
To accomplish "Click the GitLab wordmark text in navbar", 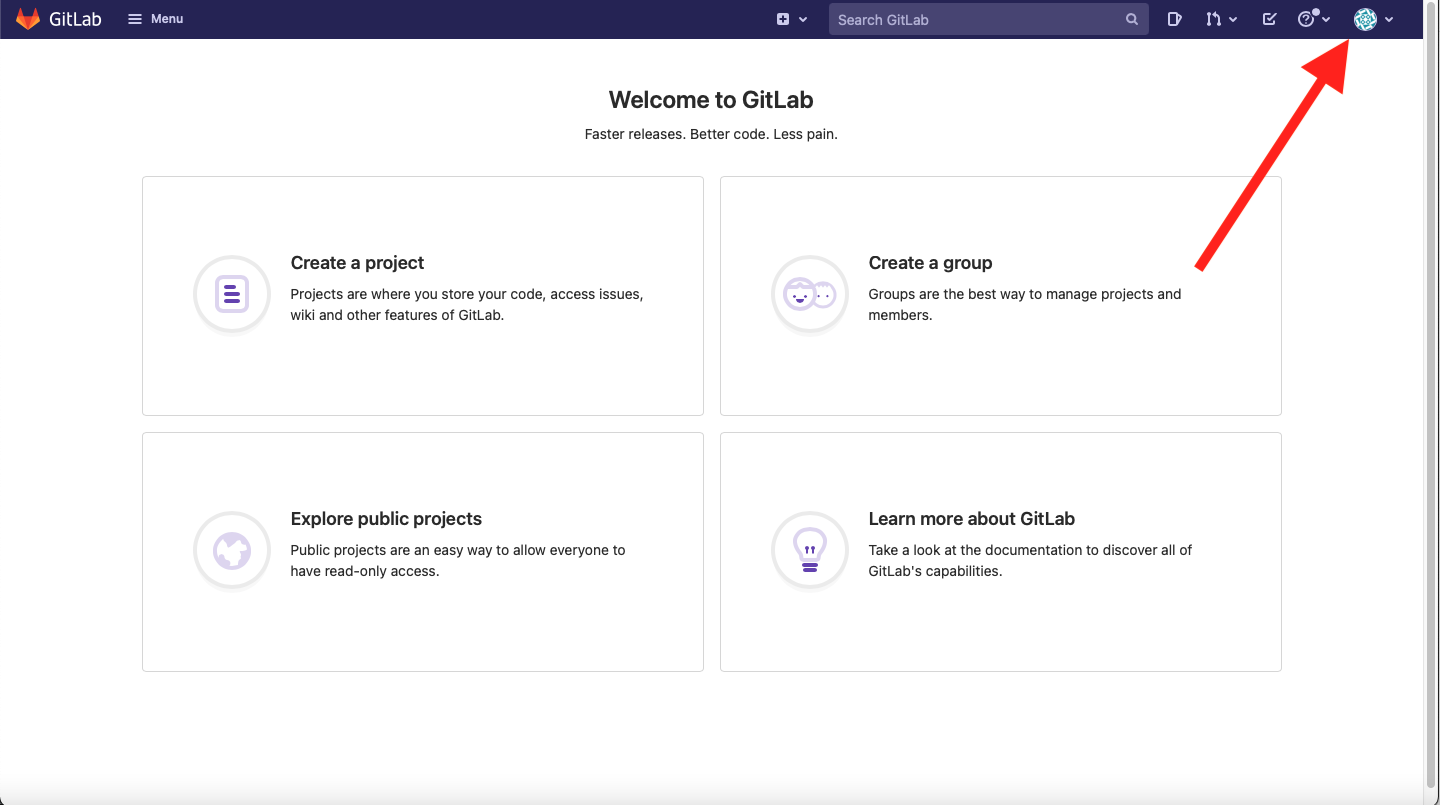I will point(75,19).
